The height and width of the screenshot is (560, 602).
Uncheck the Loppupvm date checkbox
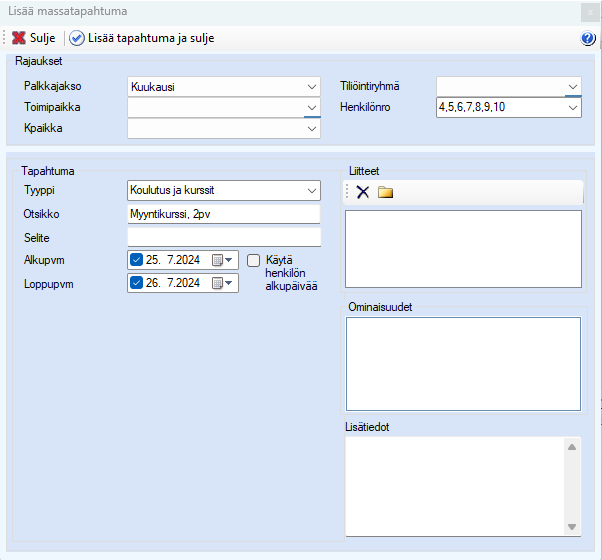[x=138, y=284]
